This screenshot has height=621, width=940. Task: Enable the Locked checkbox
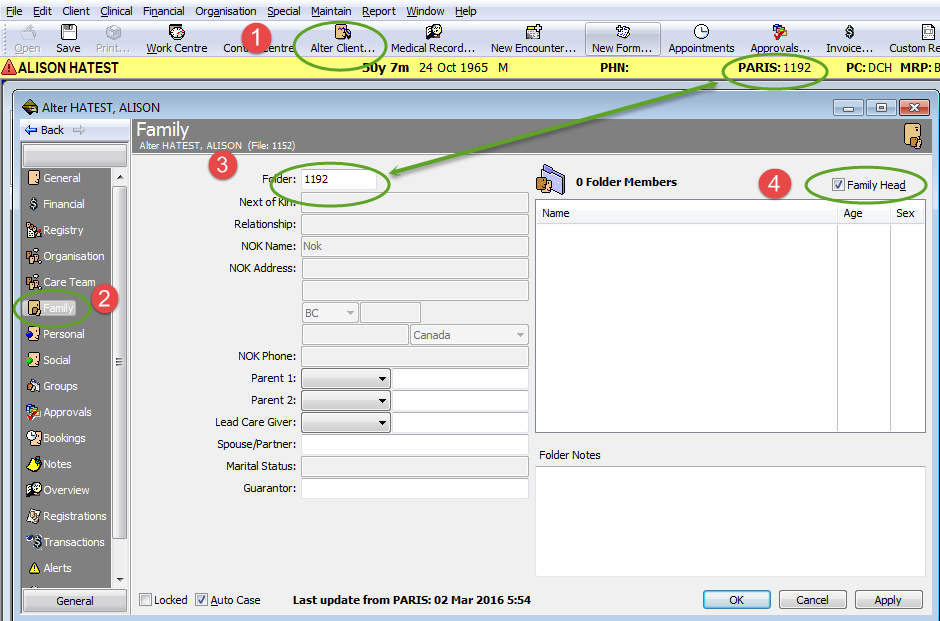tap(146, 600)
